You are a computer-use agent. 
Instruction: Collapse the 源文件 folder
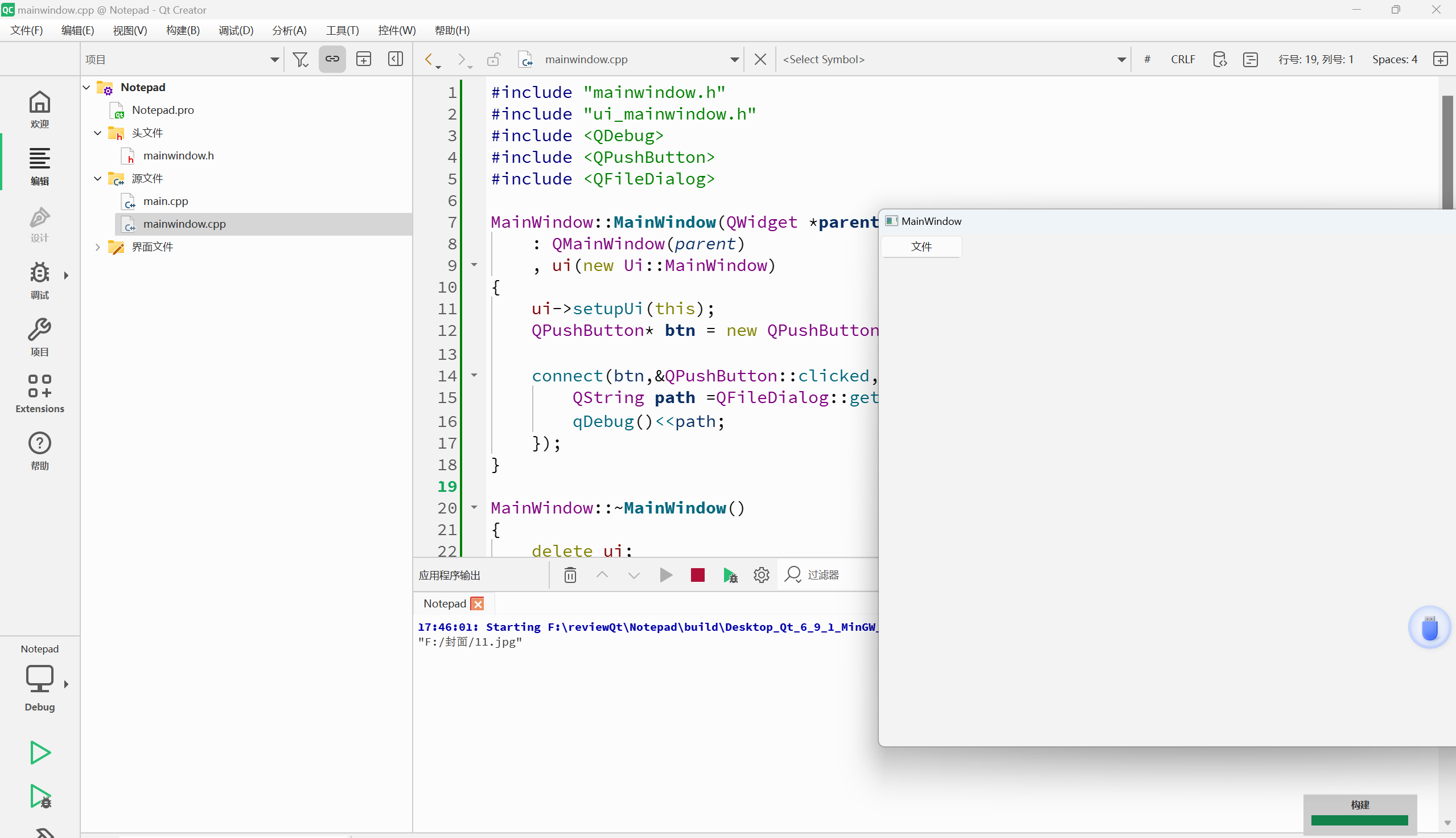coord(98,178)
